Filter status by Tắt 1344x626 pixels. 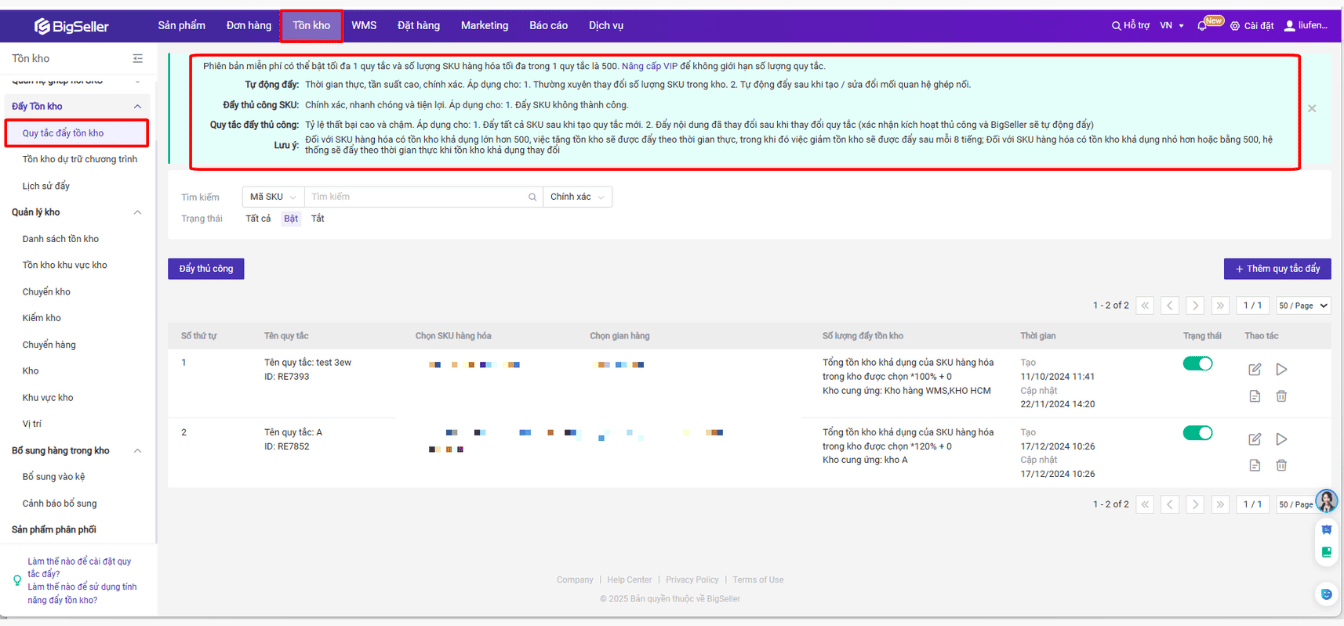(x=317, y=219)
